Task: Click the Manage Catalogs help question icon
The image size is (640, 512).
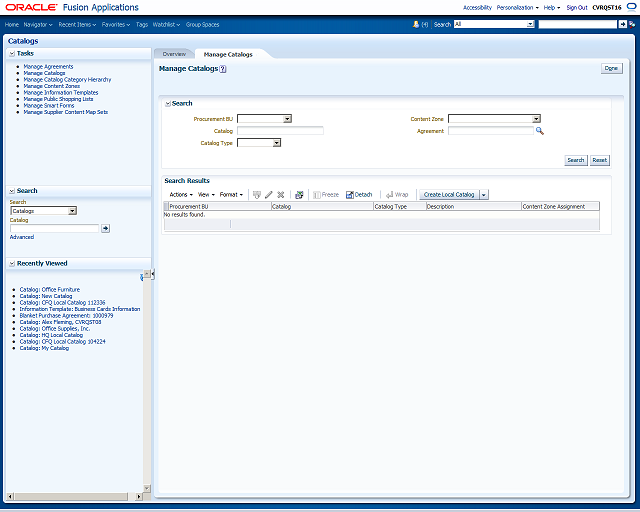Action: [x=223, y=69]
